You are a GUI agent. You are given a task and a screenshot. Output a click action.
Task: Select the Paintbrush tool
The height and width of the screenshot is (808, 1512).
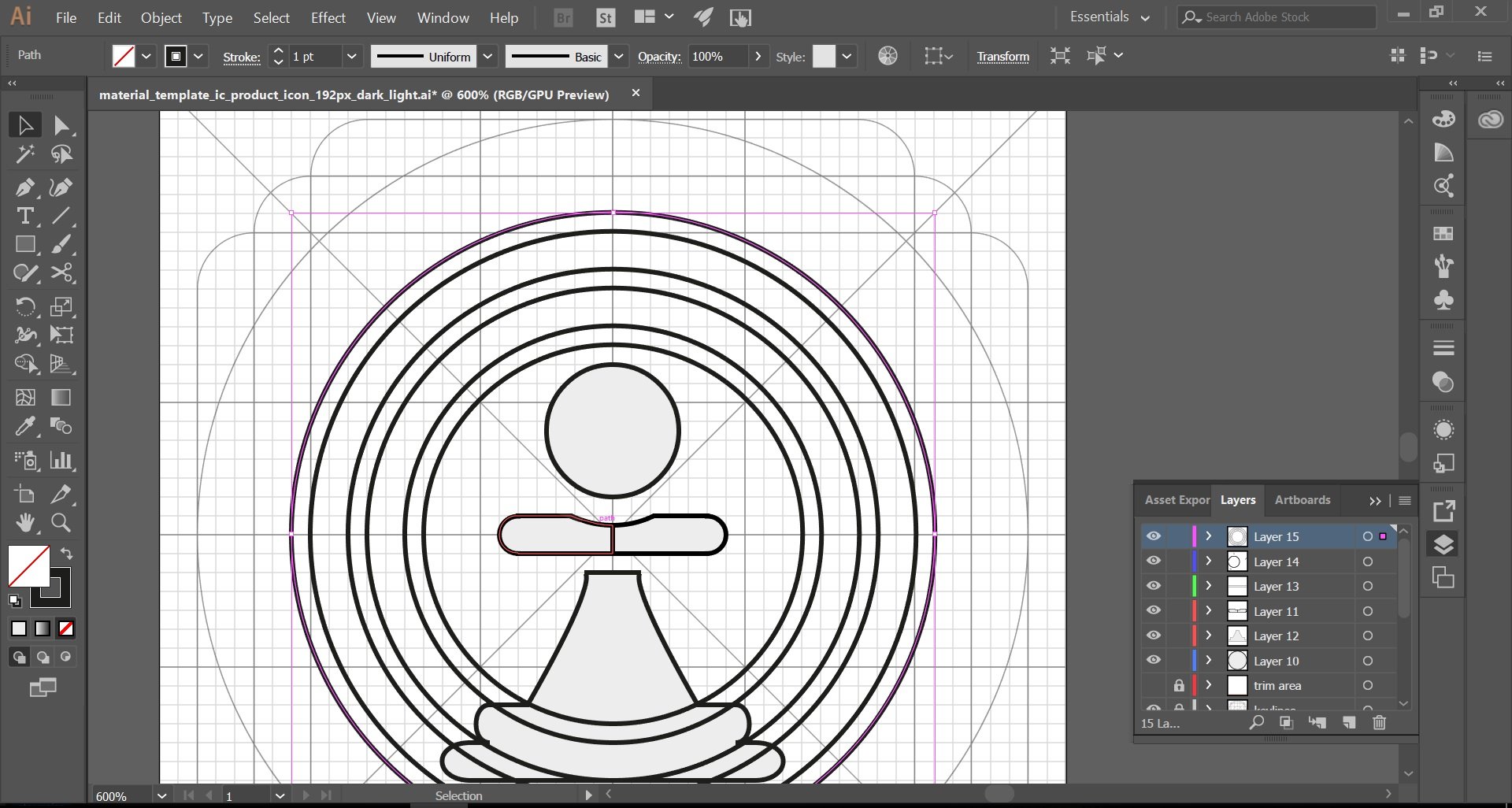(61, 245)
